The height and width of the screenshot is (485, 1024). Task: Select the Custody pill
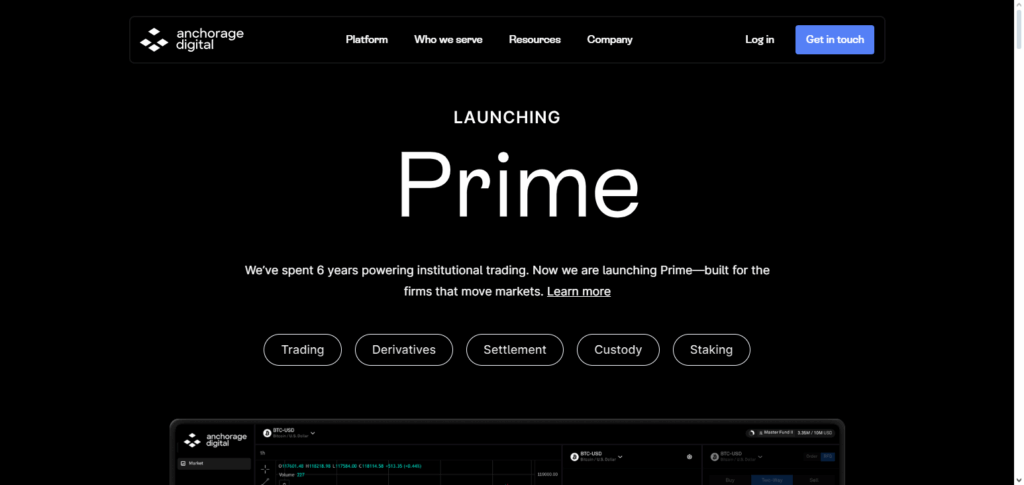(618, 350)
